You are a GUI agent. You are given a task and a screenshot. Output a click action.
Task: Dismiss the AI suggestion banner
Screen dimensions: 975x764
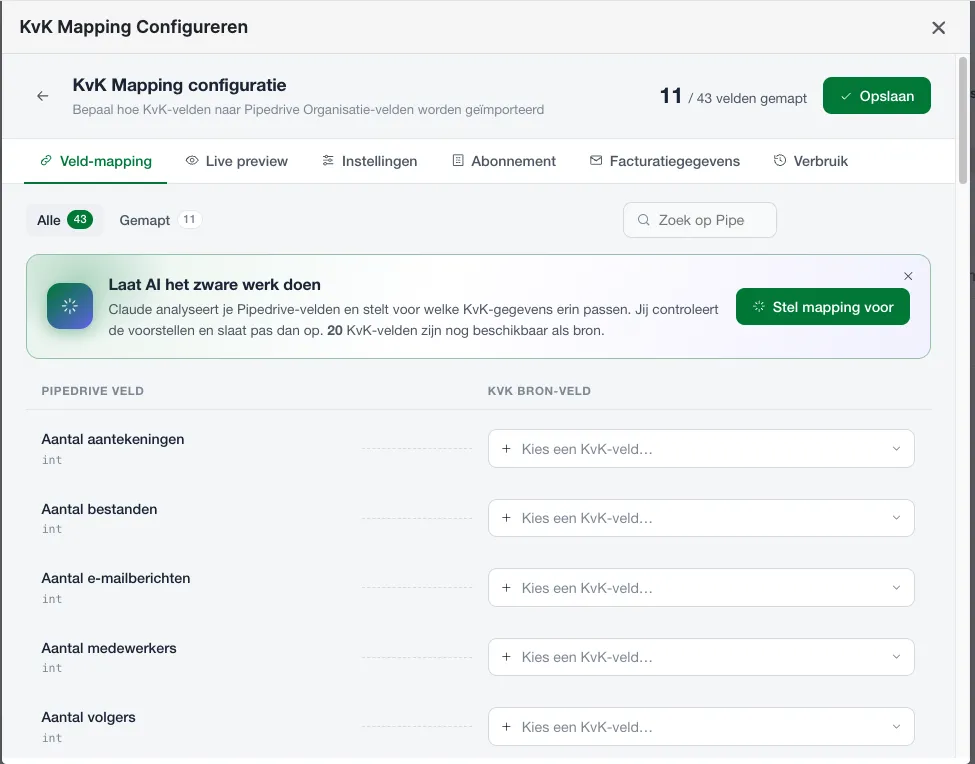[x=908, y=276]
